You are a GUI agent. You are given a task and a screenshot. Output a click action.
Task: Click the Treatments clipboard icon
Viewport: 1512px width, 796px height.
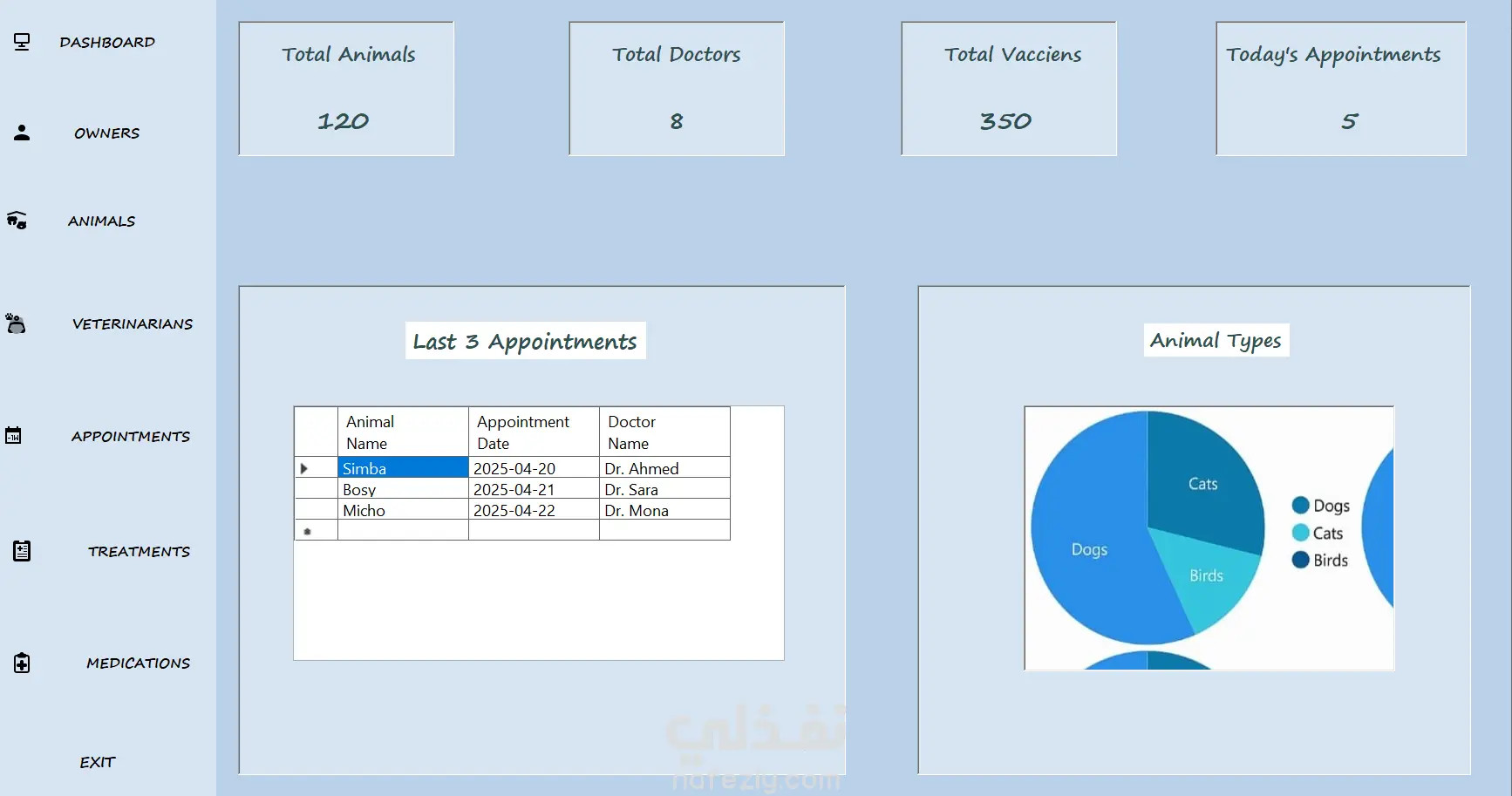pos(22,551)
